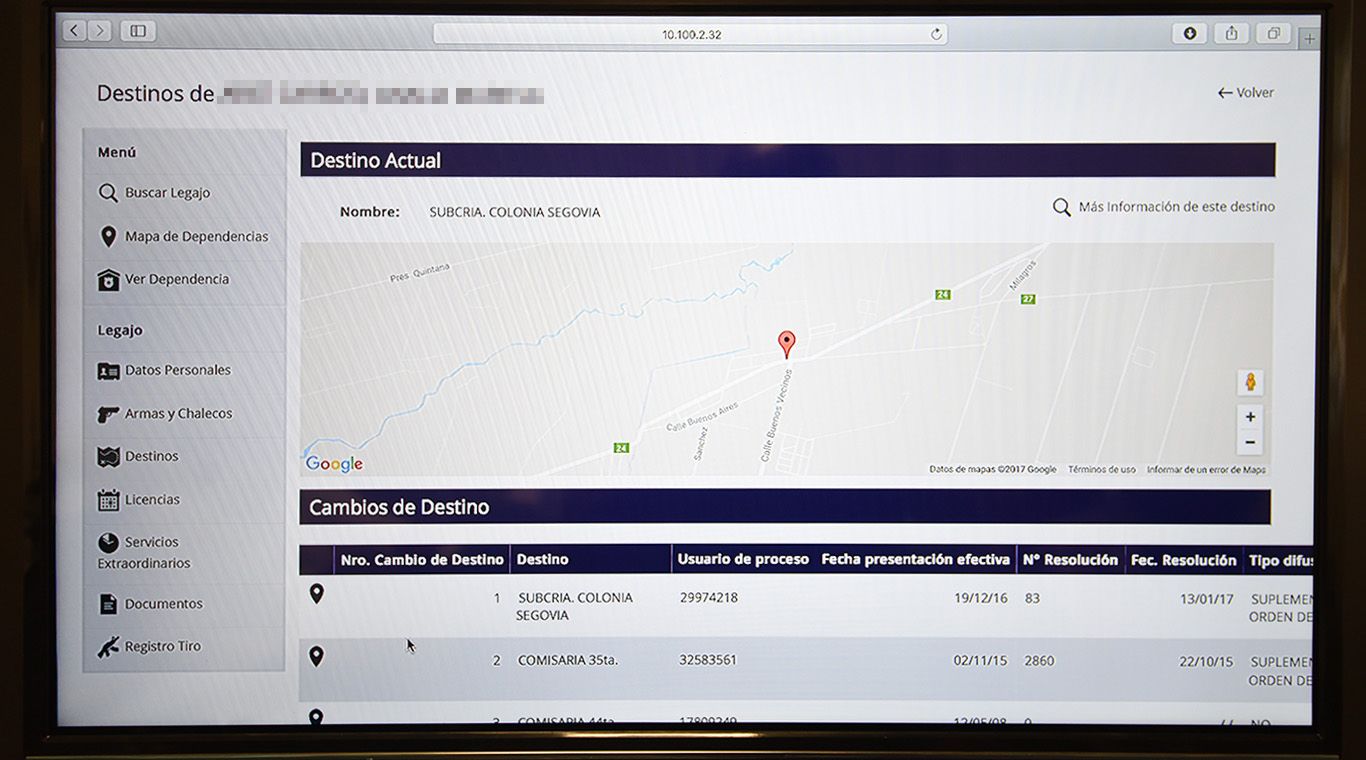
Task: Reload the page in the browser
Action: coord(936,34)
